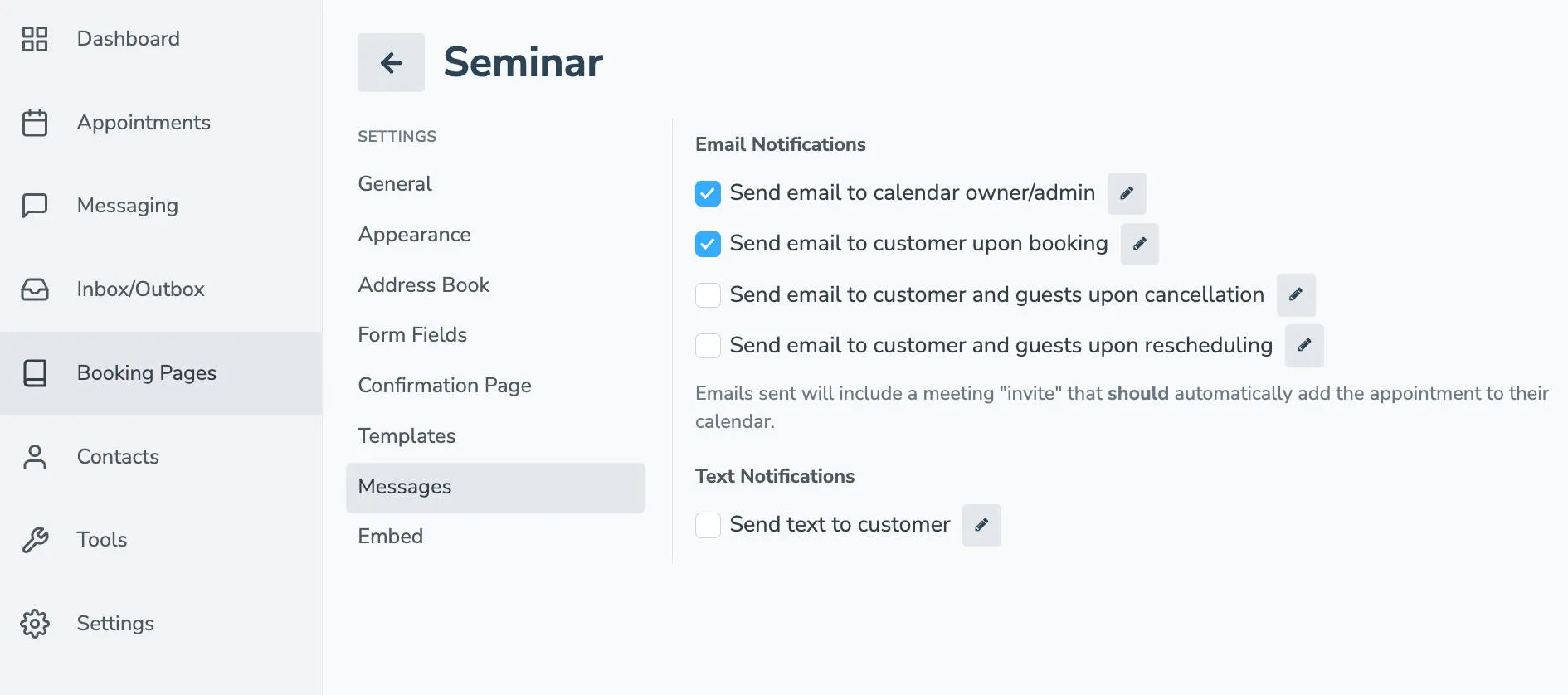
Task: Select the Appointments calendar icon
Action: click(x=34, y=122)
